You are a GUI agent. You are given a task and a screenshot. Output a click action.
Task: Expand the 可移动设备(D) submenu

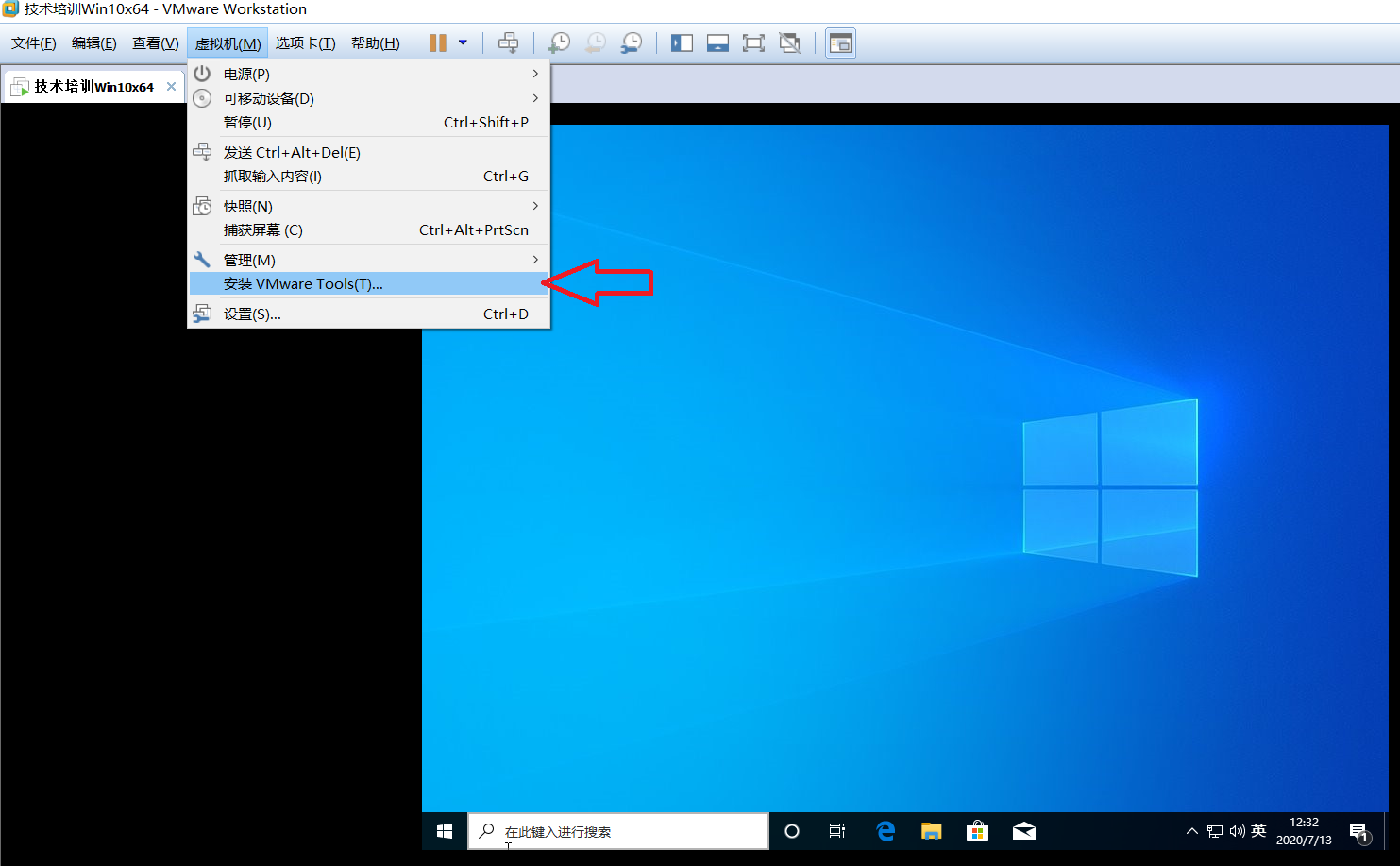pyautogui.click(x=368, y=98)
